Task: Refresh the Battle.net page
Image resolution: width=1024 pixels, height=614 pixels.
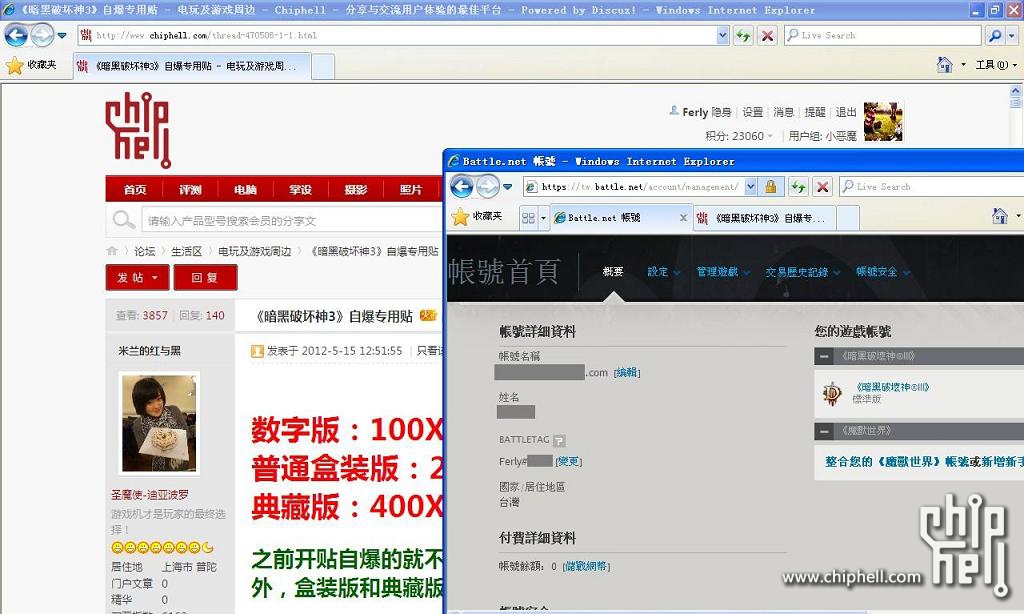Action: [x=798, y=187]
